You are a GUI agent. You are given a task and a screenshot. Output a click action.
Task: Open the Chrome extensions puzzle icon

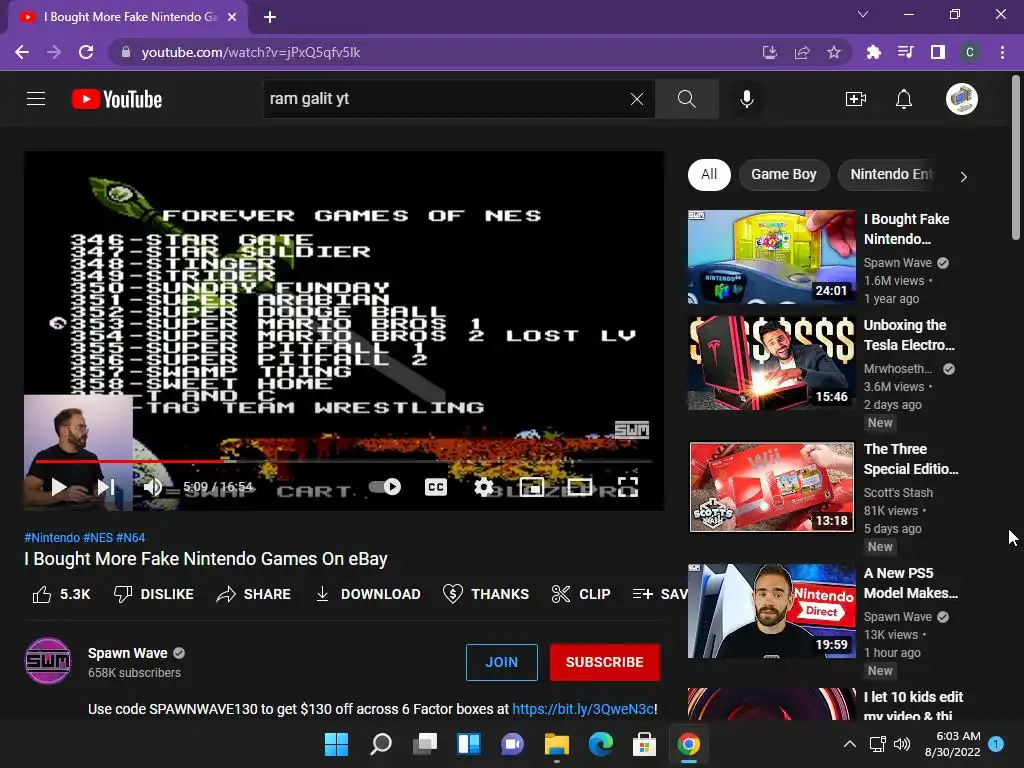[x=874, y=52]
